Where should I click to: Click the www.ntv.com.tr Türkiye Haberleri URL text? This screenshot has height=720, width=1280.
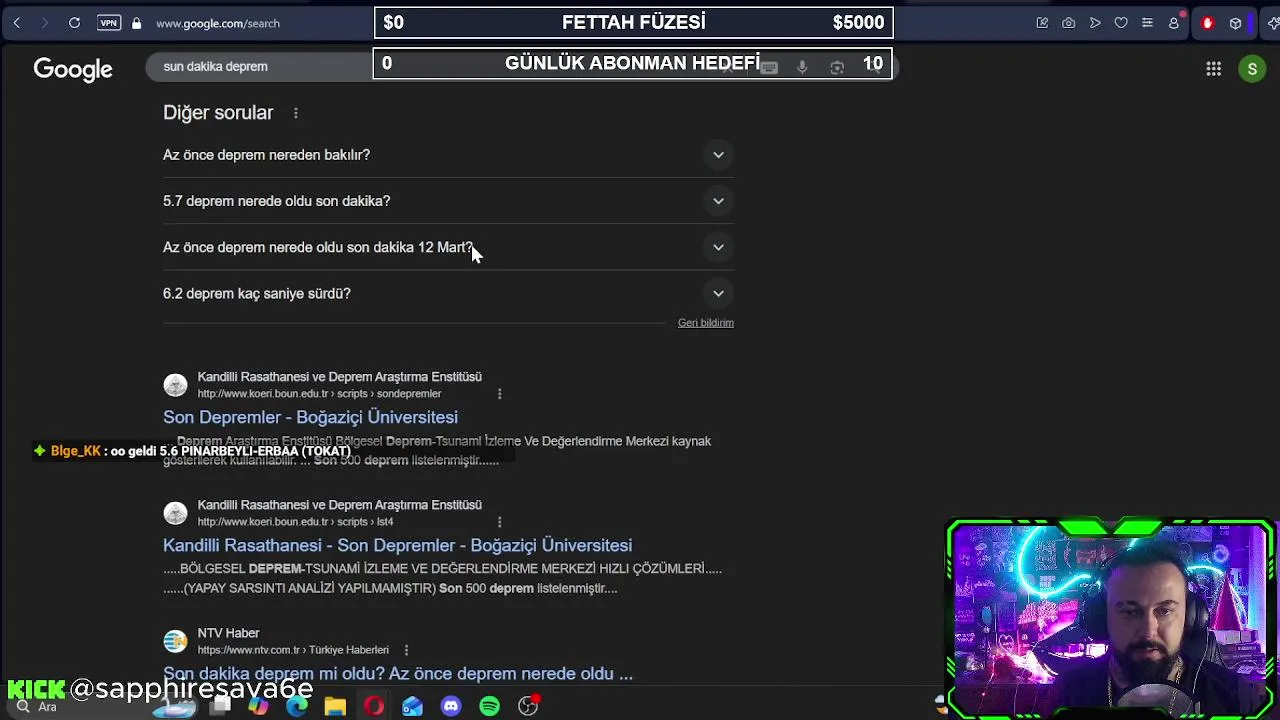click(x=293, y=650)
